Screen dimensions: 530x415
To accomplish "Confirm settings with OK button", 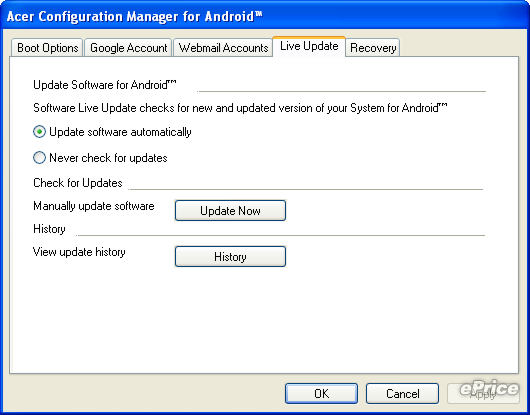I will pyautogui.click(x=321, y=393).
